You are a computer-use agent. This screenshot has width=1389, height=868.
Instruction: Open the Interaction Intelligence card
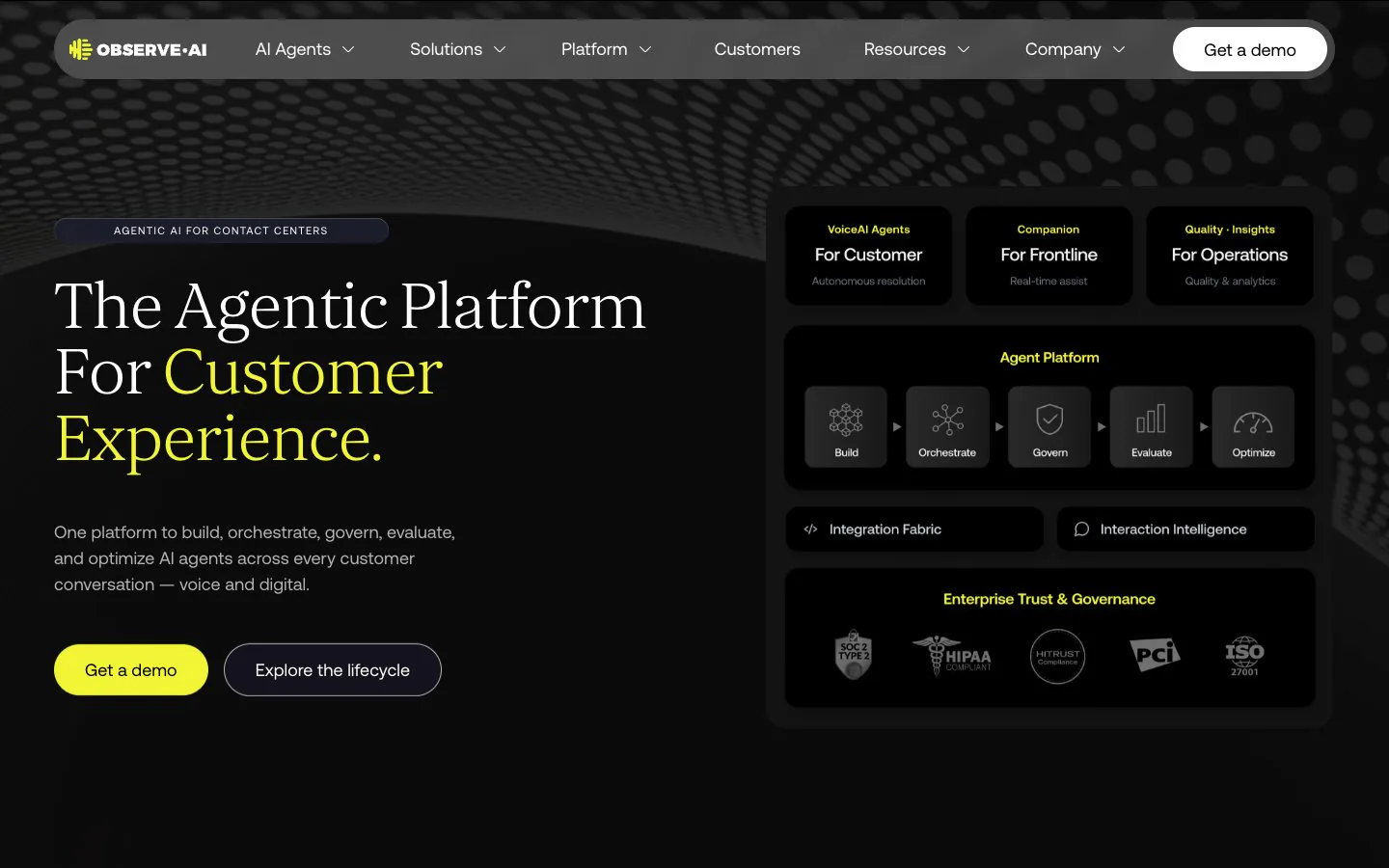coord(1185,529)
